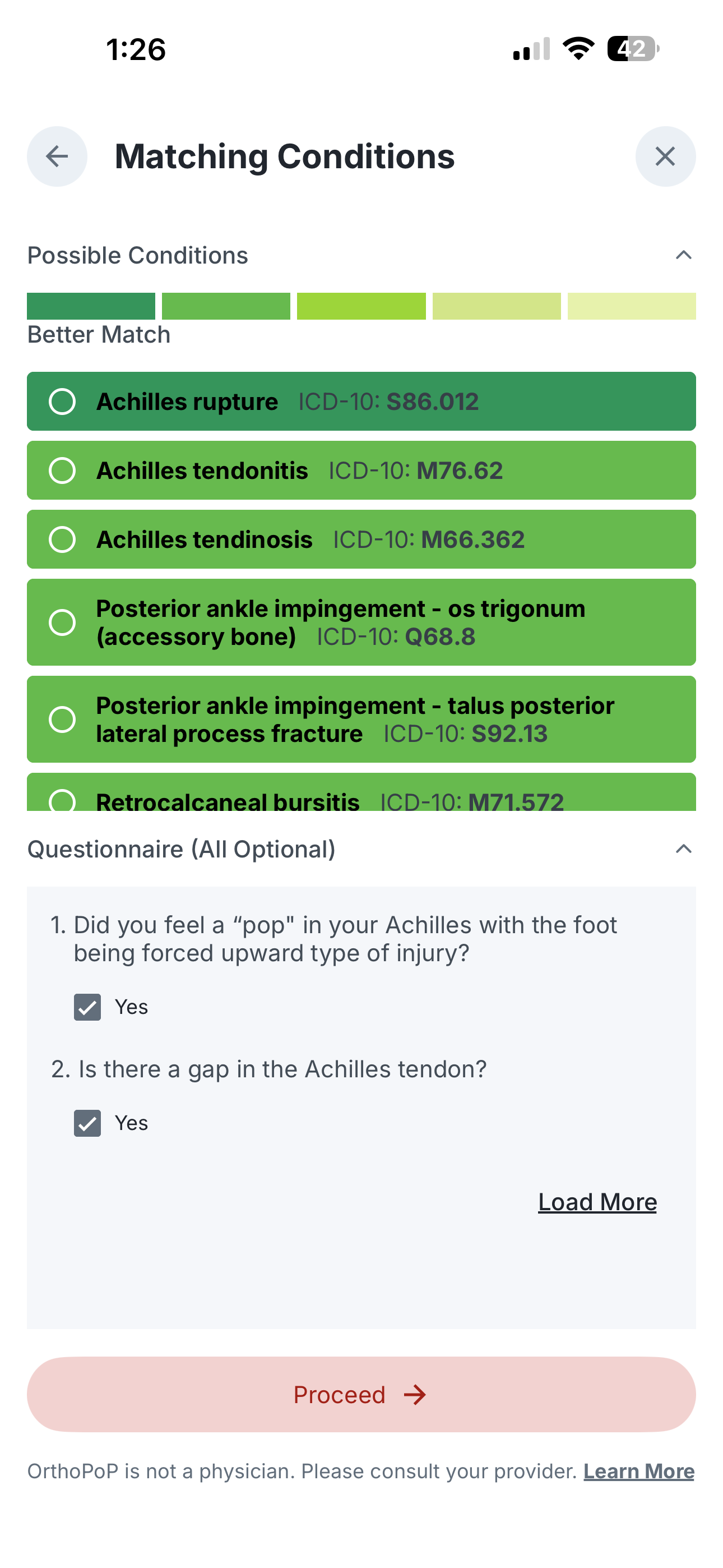Viewport: 723px width, 1568px height.
Task: Click the back arrow icon
Action: point(56,156)
